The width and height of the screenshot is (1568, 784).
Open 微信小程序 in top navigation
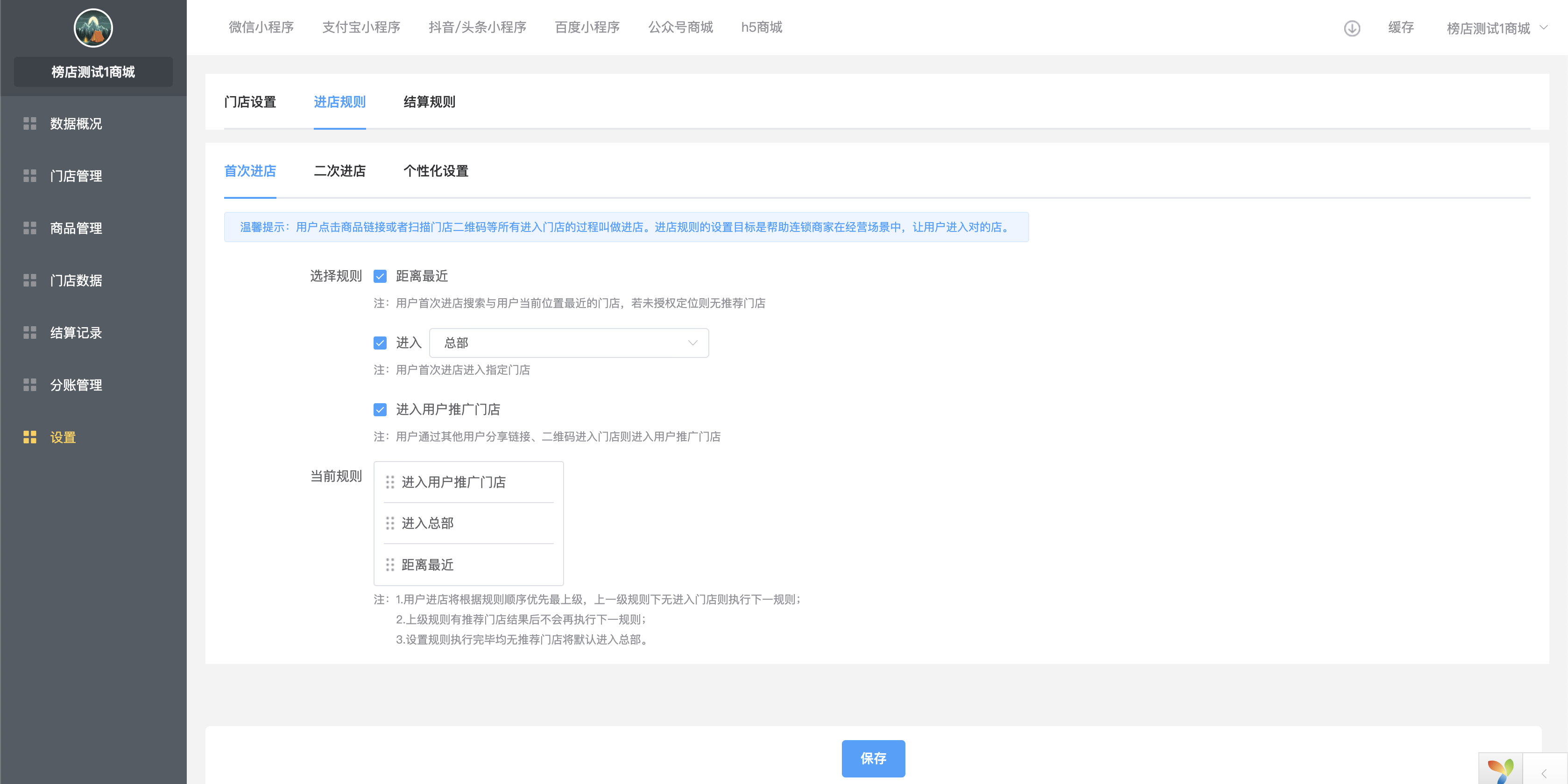click(261, 28)
